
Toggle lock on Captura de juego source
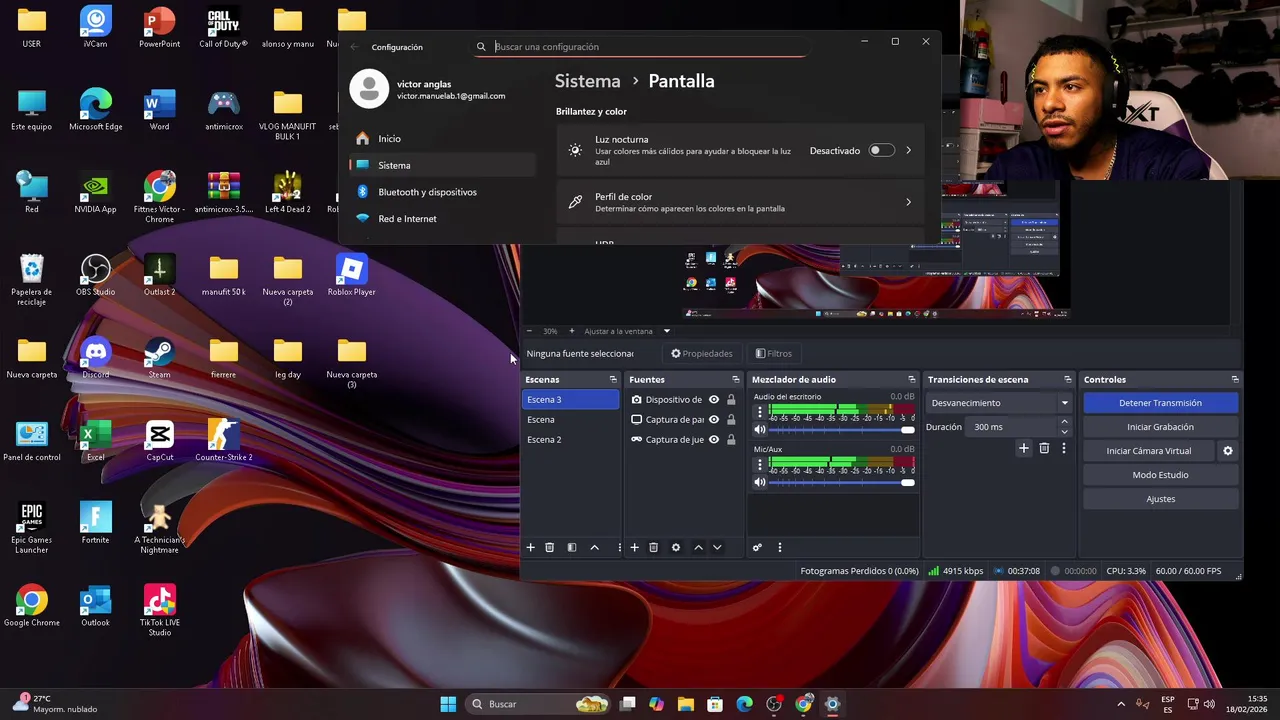pyautogui.click(x=731, y=440)
